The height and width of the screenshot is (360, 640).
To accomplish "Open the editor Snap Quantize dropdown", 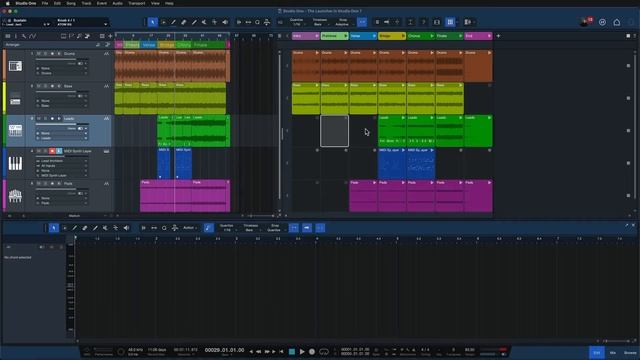I will point(274,228).
